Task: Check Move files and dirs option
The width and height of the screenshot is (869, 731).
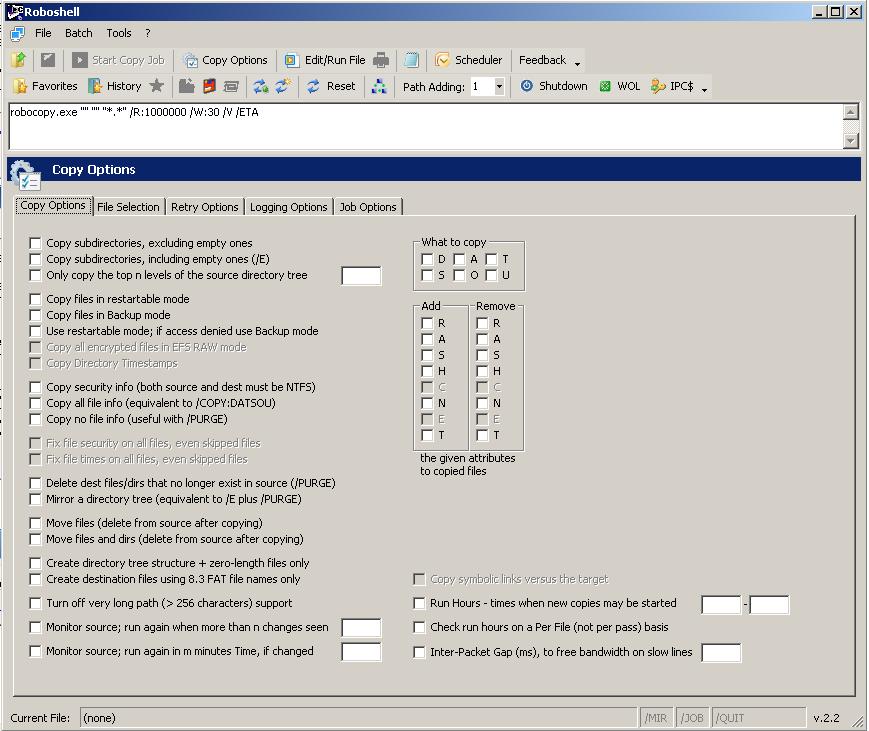Action: (x=35, y=539)
